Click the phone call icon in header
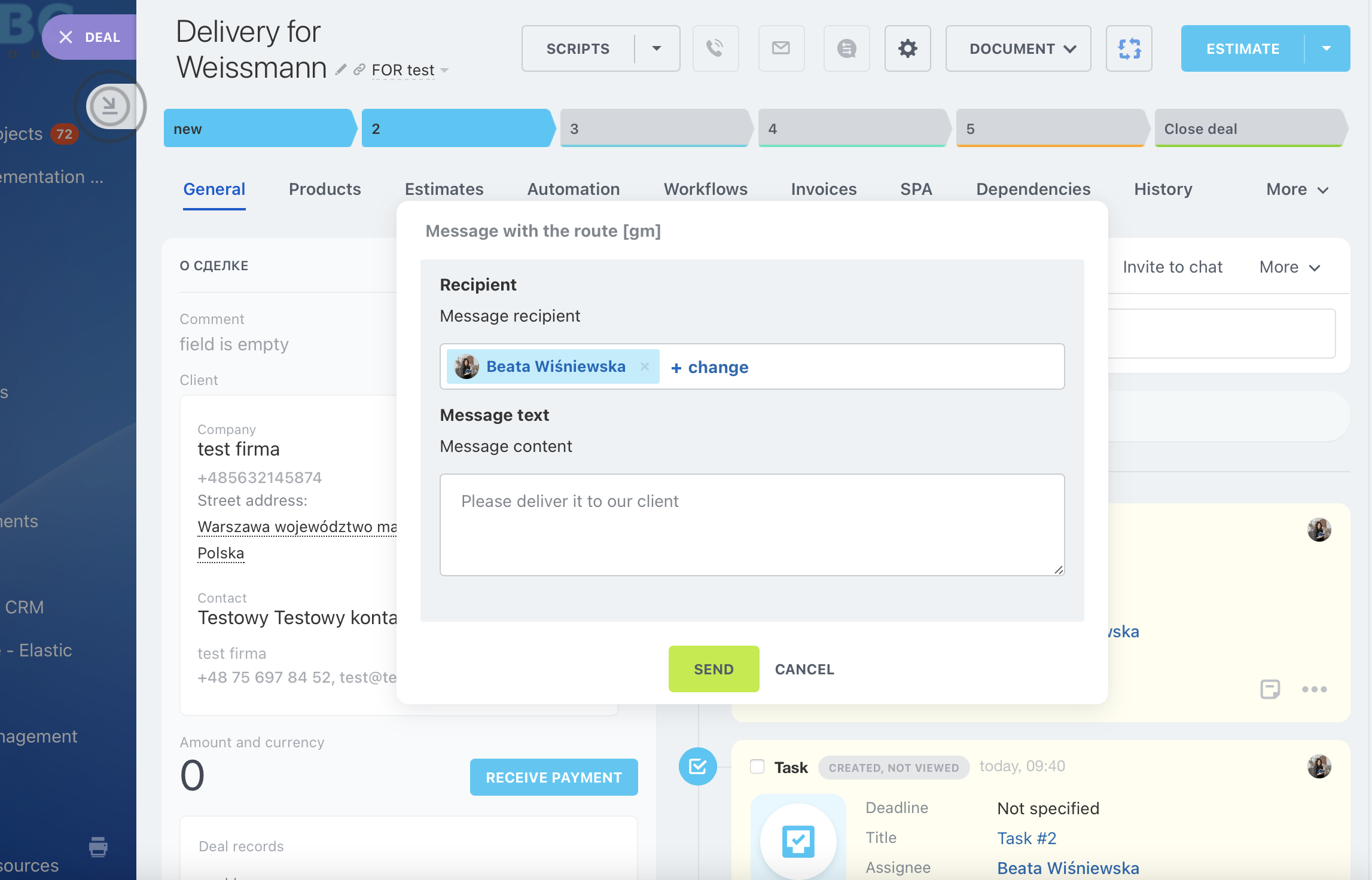 tap(715, 48)
